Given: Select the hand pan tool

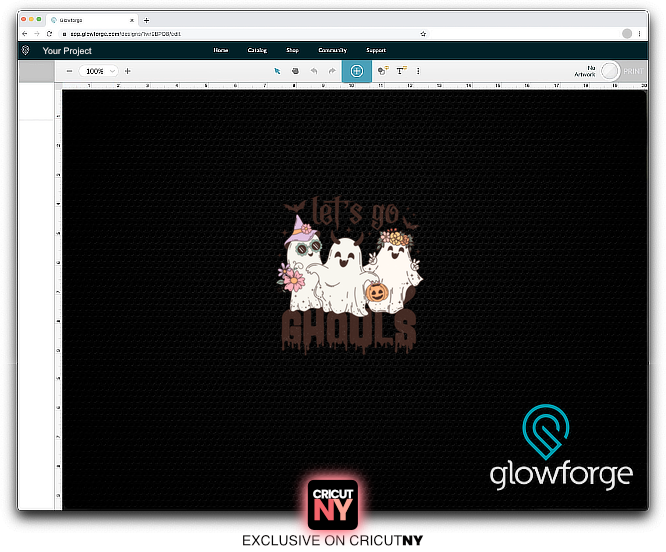Looking at the screenshot, I should pos(295,71).
